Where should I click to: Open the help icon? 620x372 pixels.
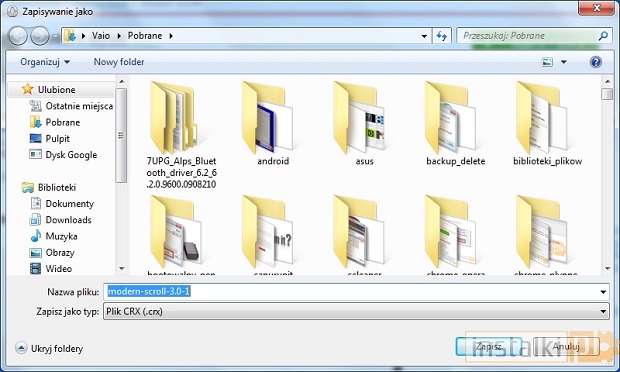click(x=595, y=62)
